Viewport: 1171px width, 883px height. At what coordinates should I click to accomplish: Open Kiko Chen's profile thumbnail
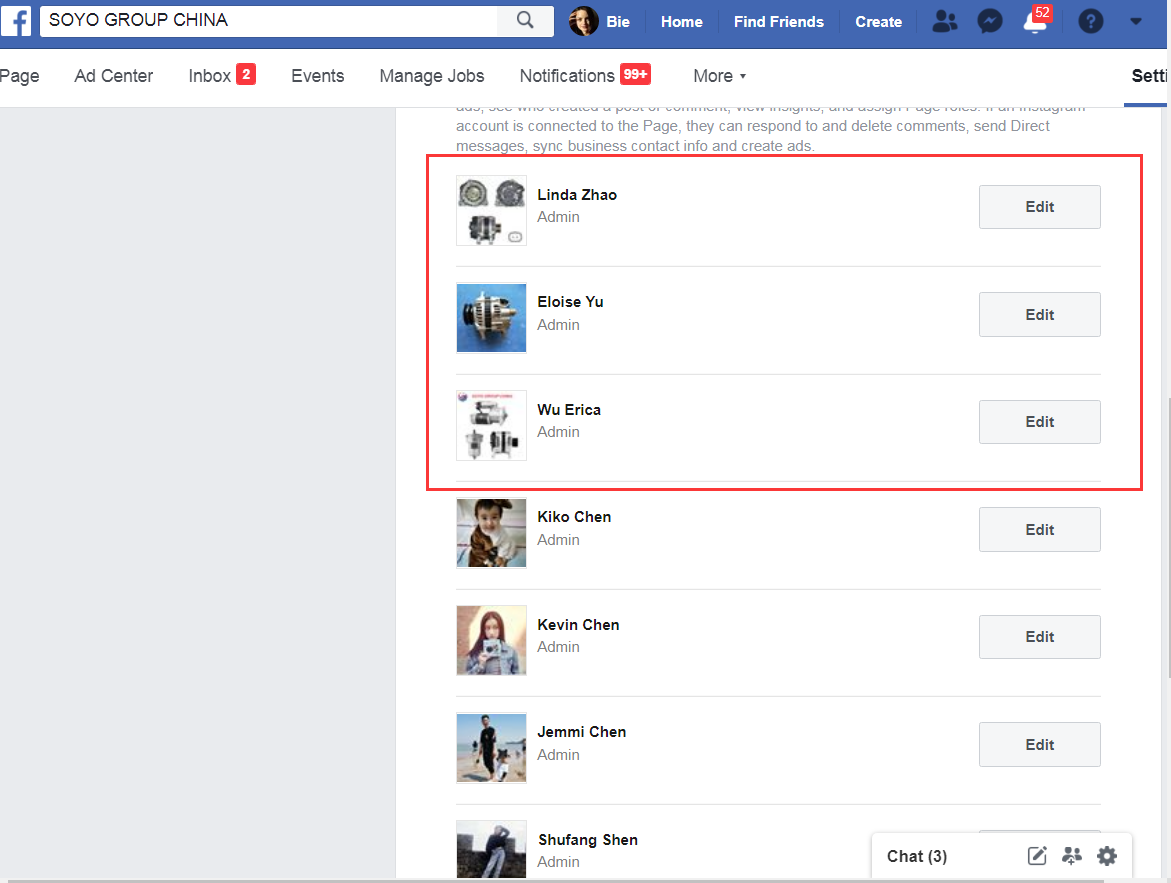pyautogui.click(x=491, y=533)
